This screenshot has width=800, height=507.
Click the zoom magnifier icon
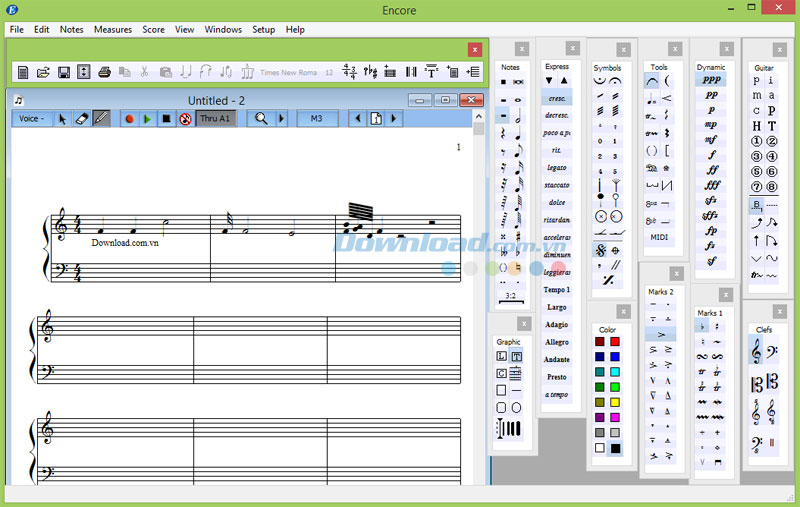coord(260,119)
